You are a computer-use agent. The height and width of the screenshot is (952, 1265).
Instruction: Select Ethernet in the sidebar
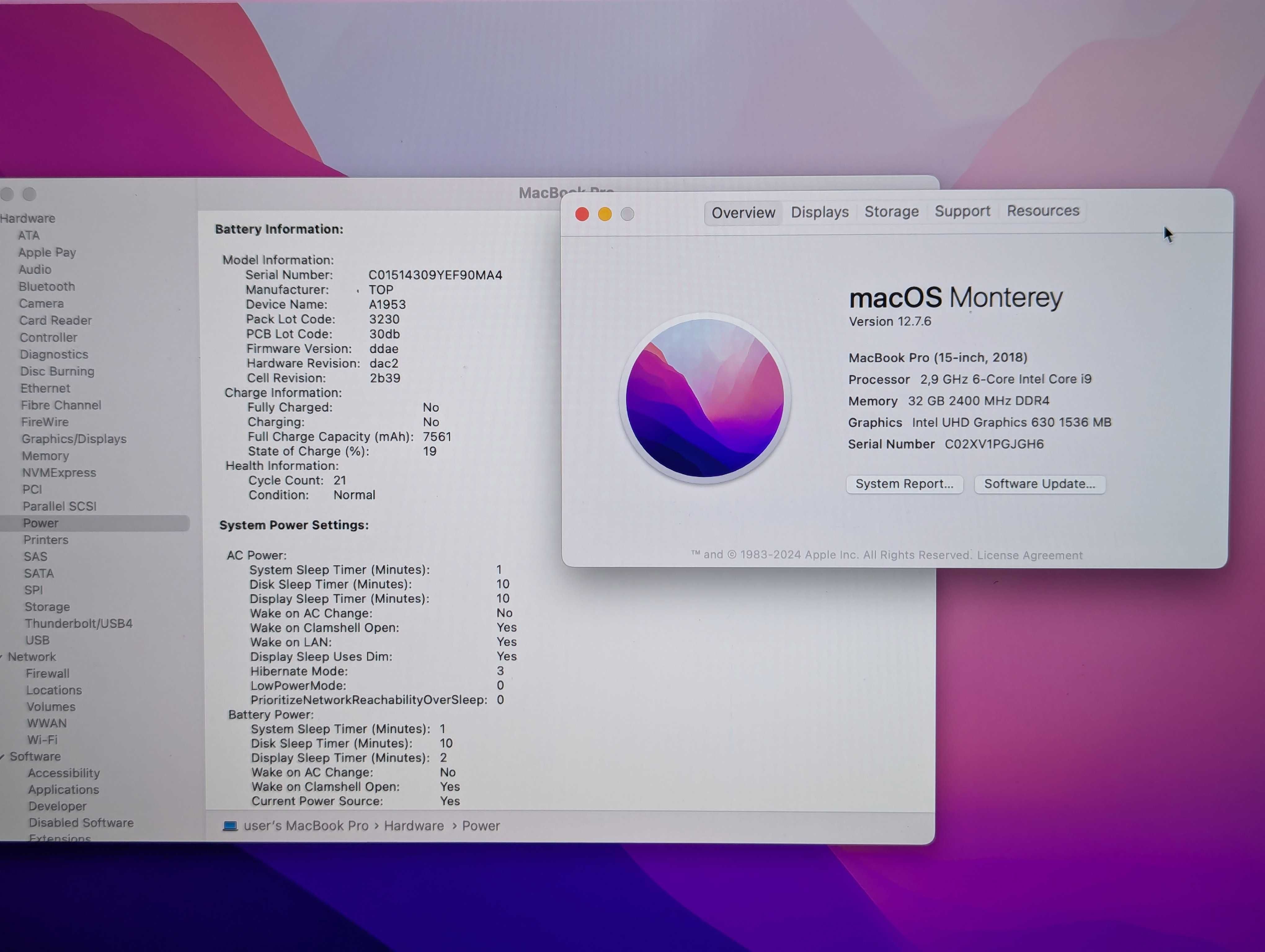click(x=45, y=389)
